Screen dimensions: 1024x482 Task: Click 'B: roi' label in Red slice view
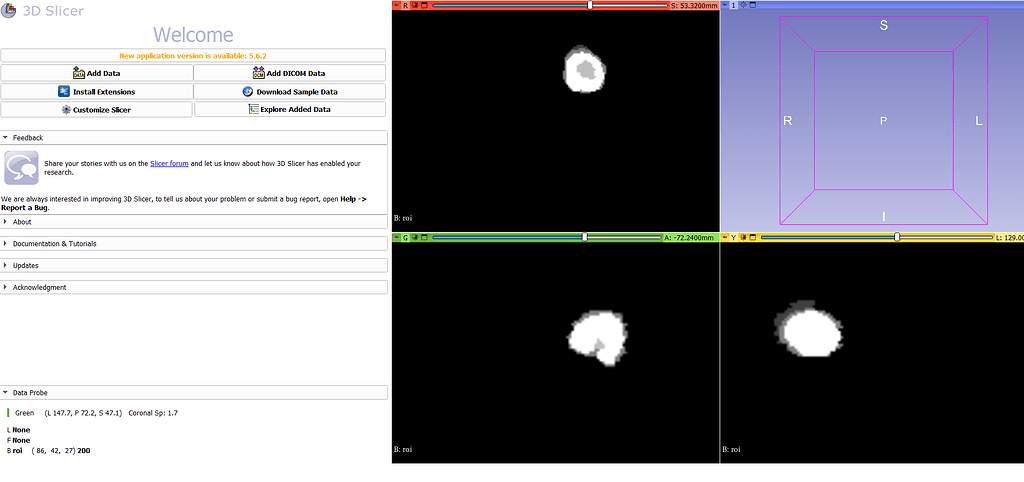click(403, 217)
